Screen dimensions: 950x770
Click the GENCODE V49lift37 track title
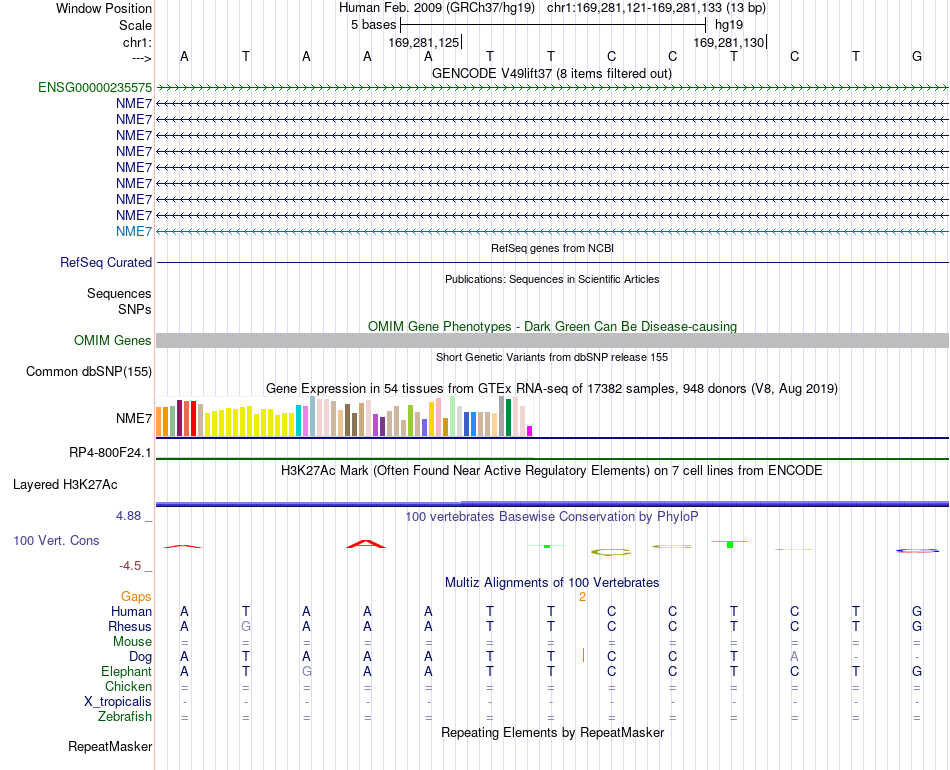pyautogui.click(x=551, y=73)
